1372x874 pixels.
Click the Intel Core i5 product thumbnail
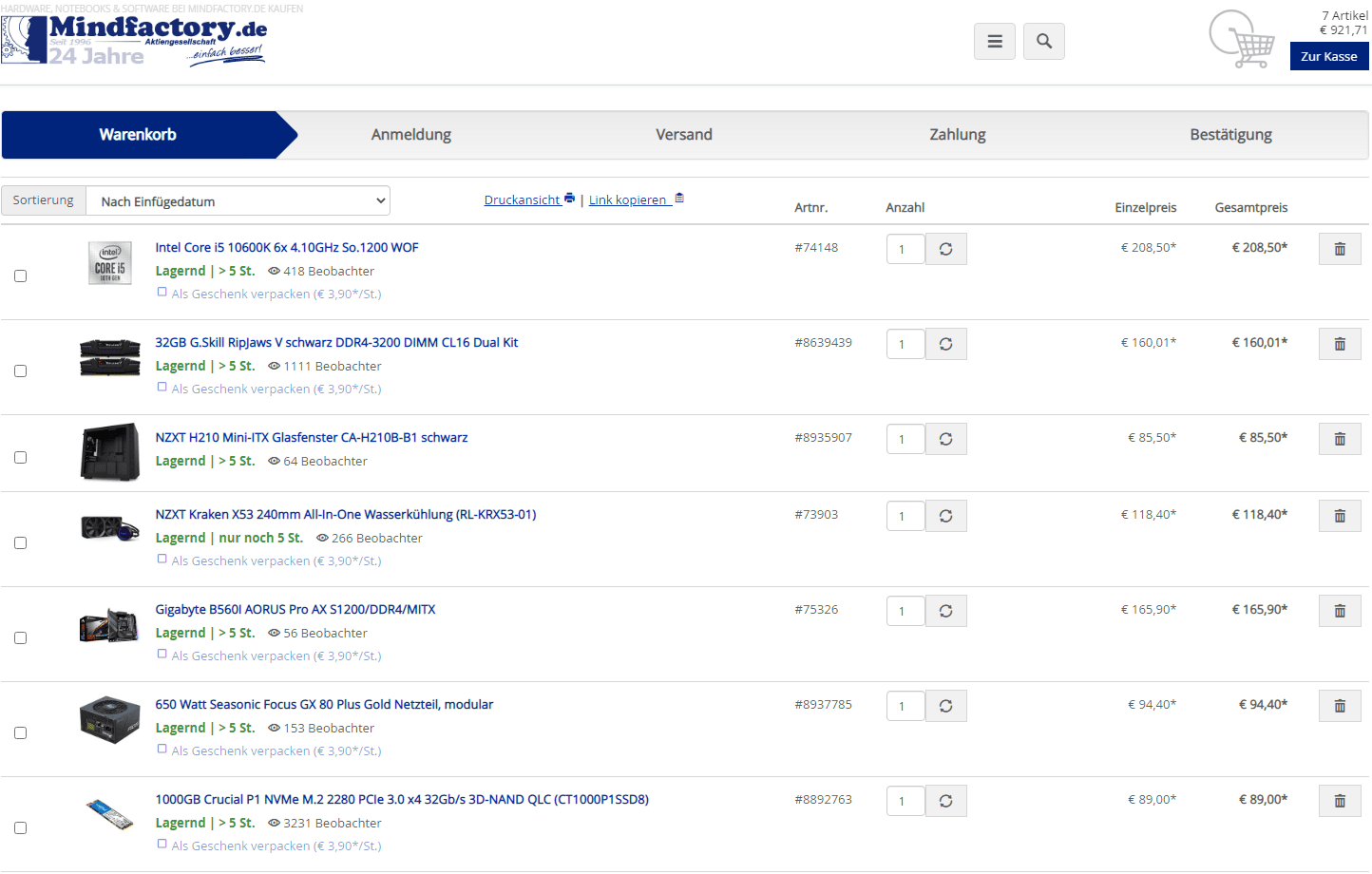pos(110,263)
